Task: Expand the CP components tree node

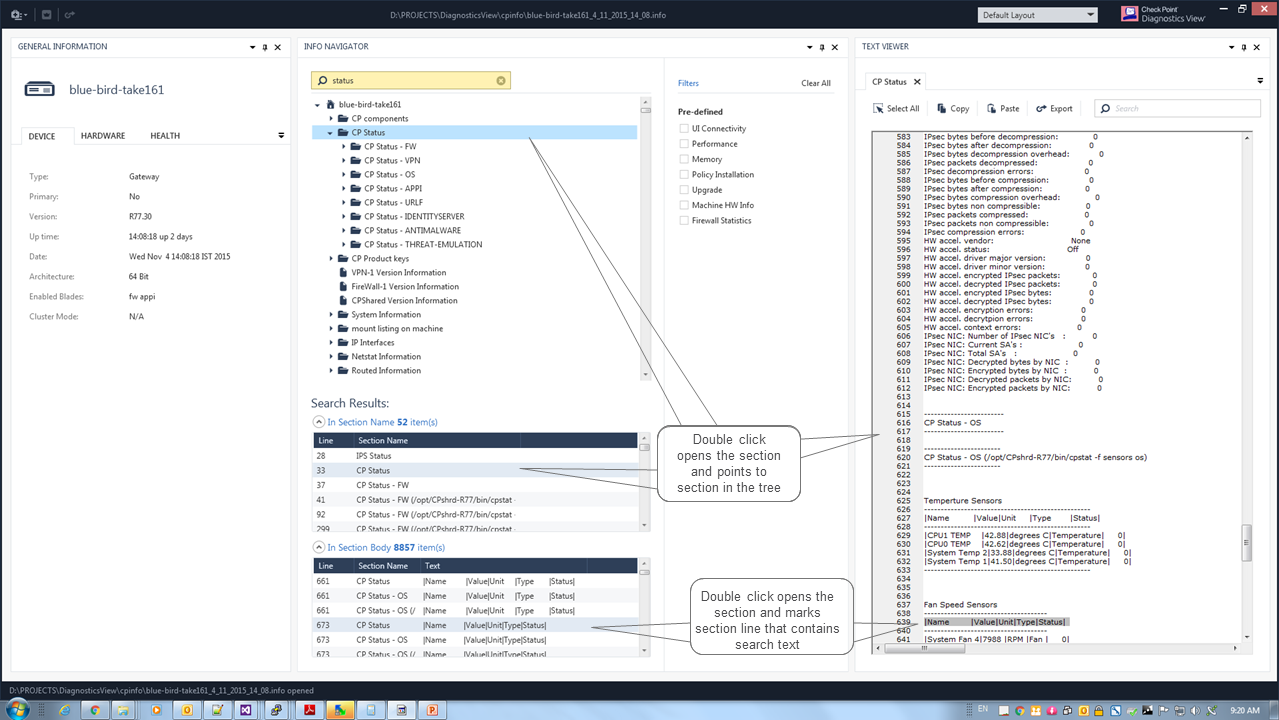Action: (331, 118)
